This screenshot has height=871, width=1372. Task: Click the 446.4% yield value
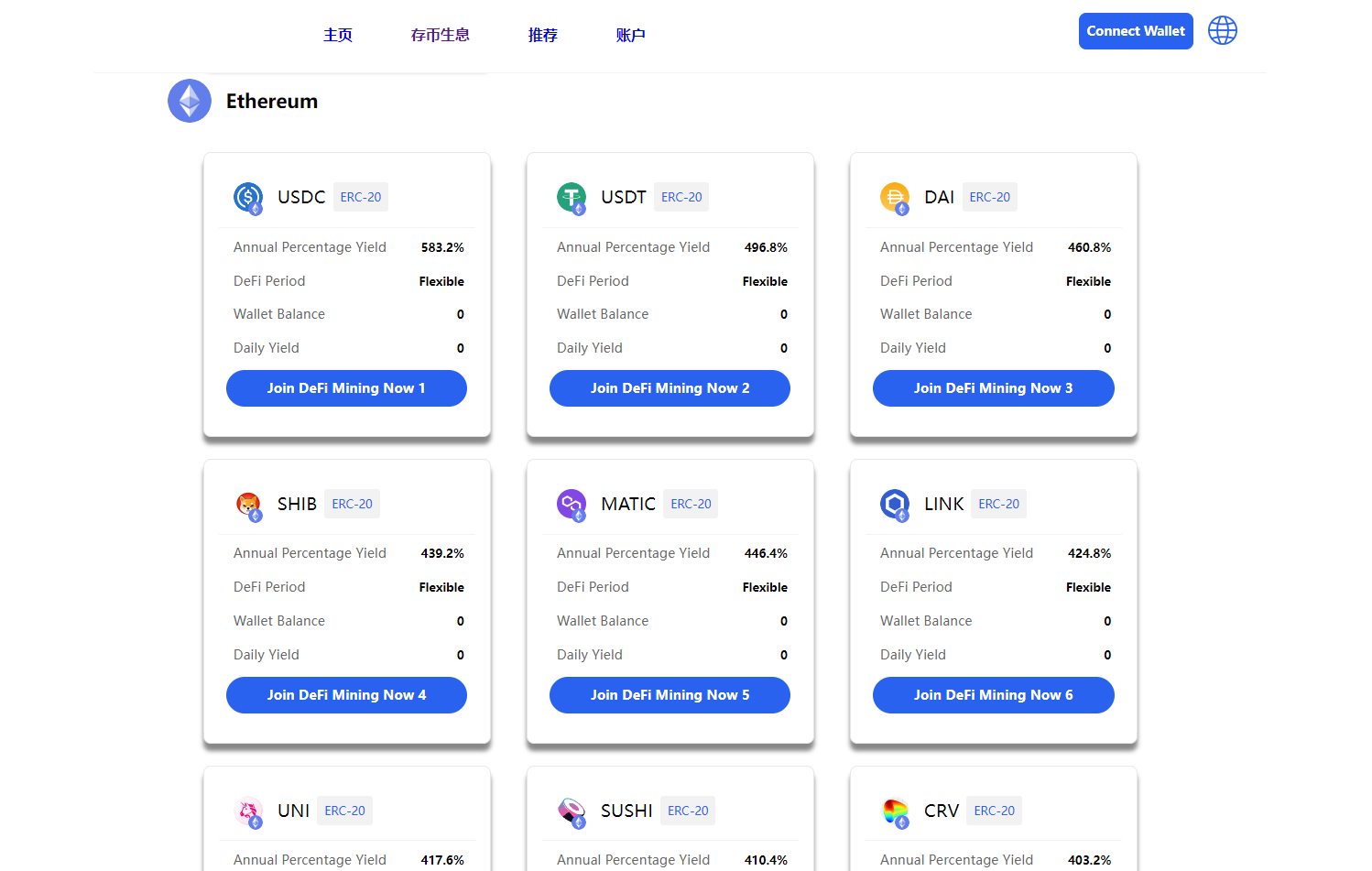click(x=766, y=553)
